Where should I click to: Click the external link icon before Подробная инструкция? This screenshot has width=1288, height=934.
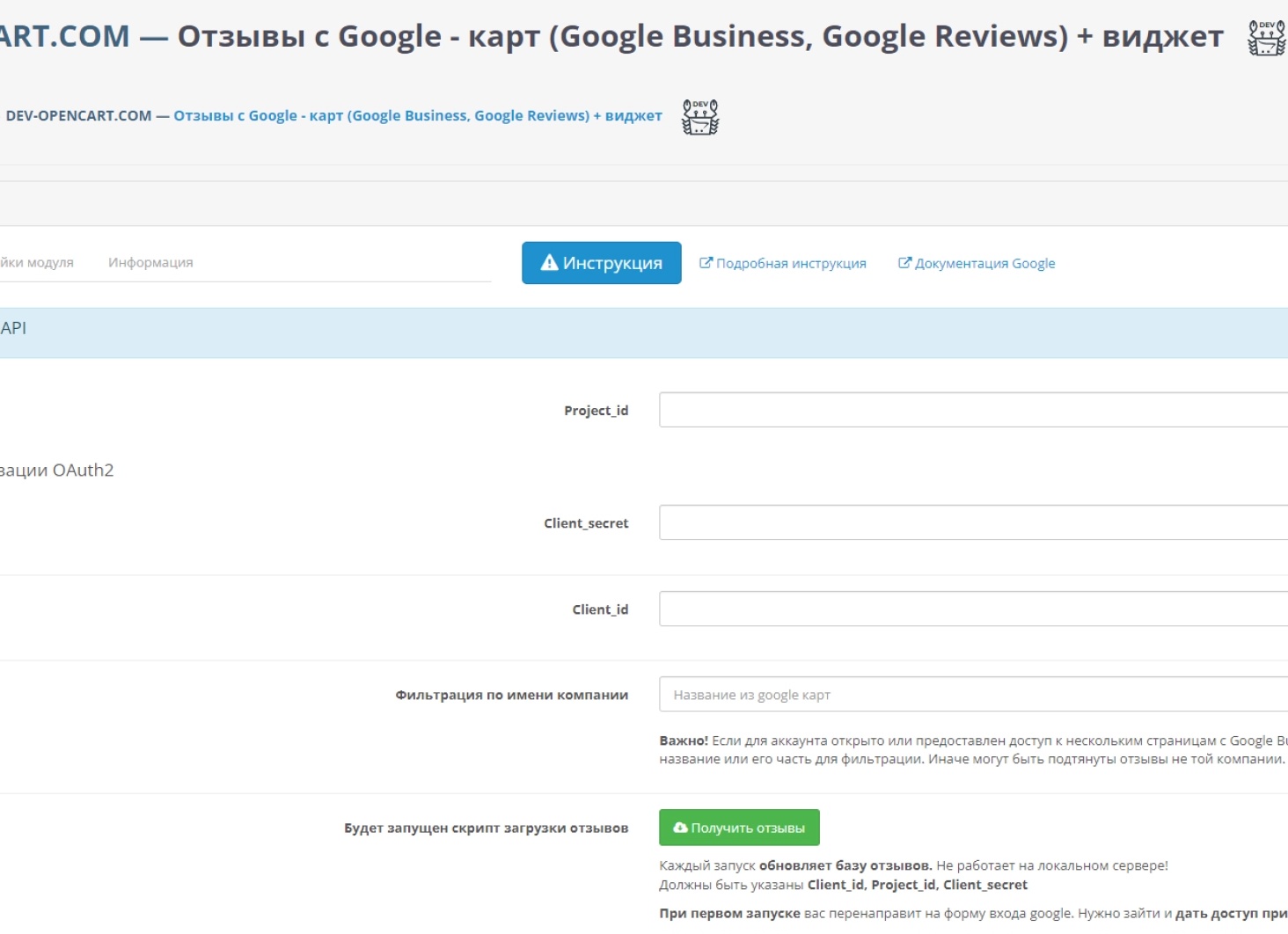pyautogui.click(x=706, y=263)
